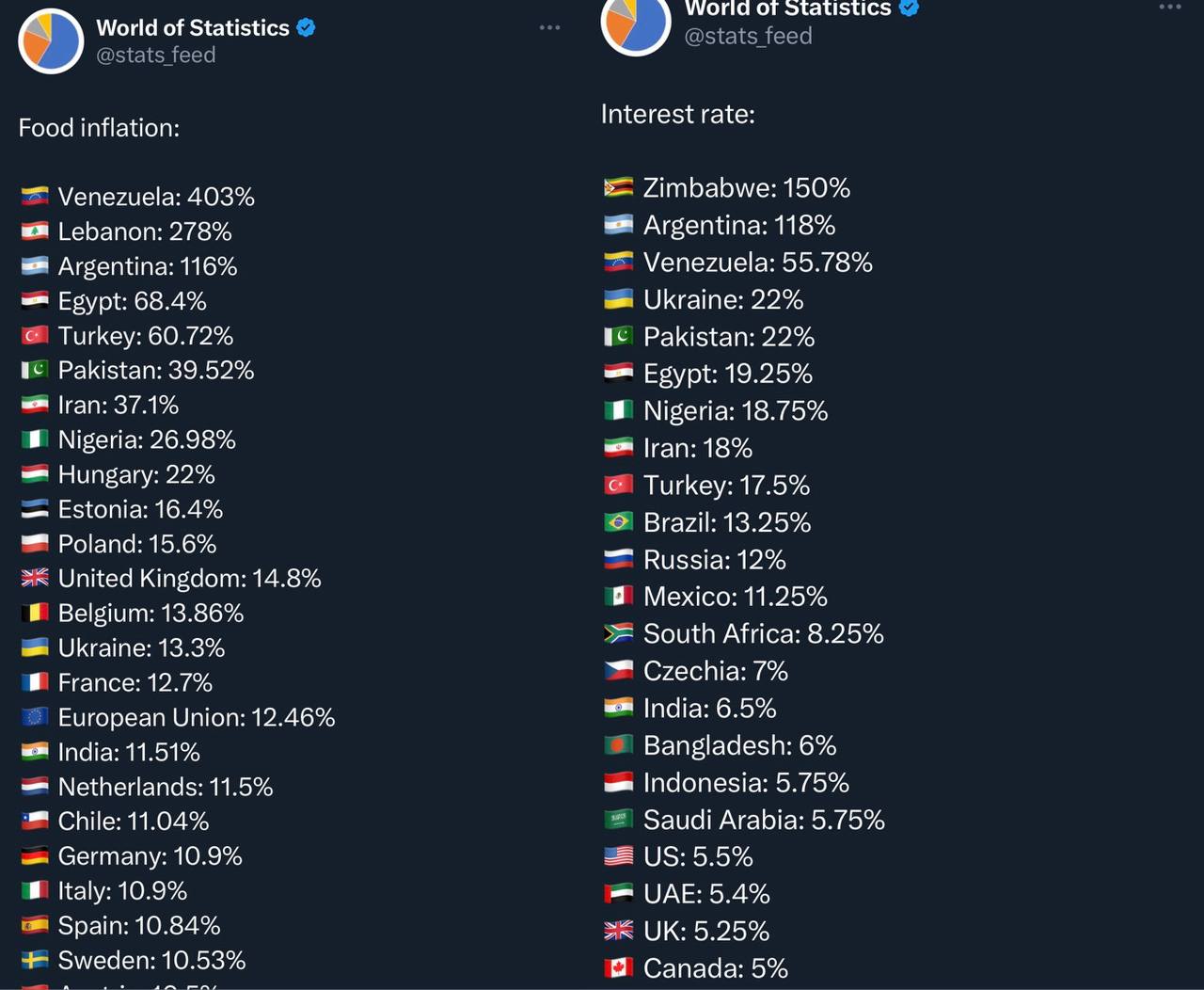Click the Canada flag emoji

click(x=618, y=967)
